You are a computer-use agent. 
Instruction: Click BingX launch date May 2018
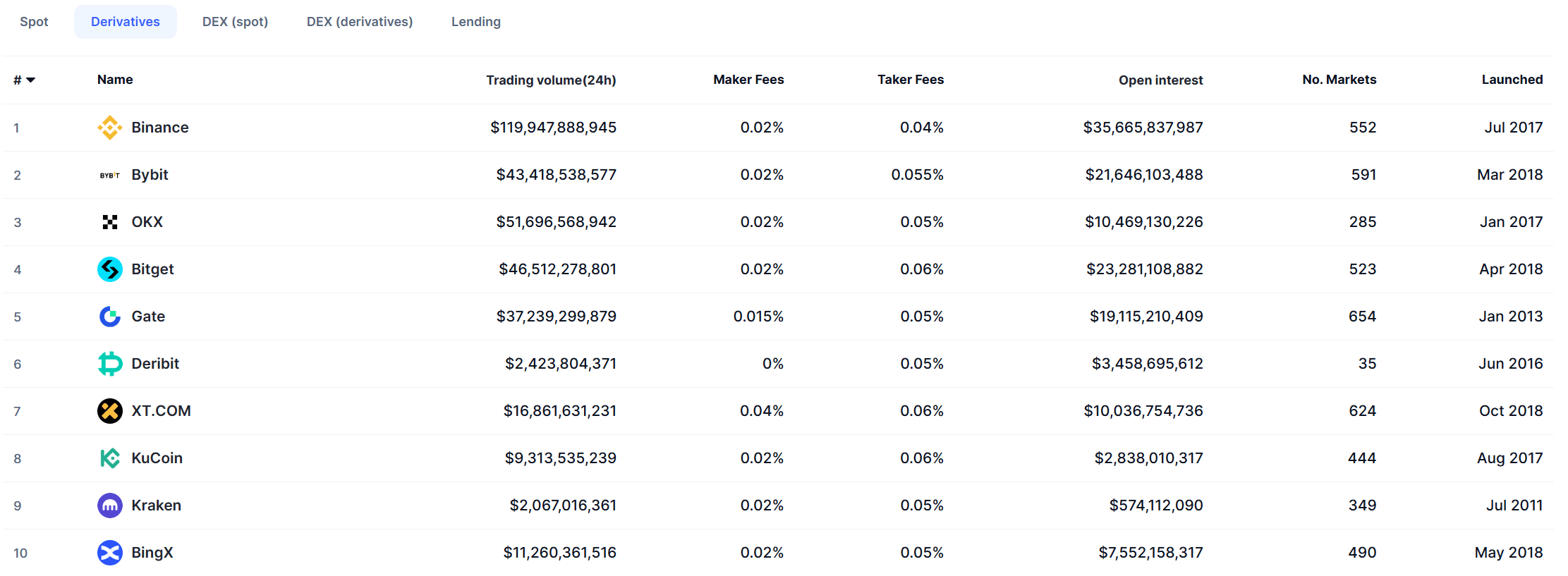point(1509,553)
